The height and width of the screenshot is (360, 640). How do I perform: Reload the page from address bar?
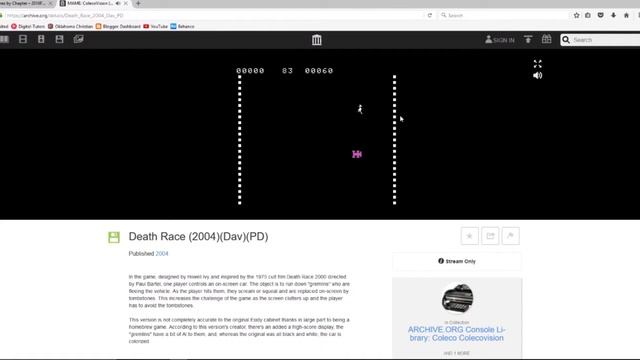click(430, 16)
